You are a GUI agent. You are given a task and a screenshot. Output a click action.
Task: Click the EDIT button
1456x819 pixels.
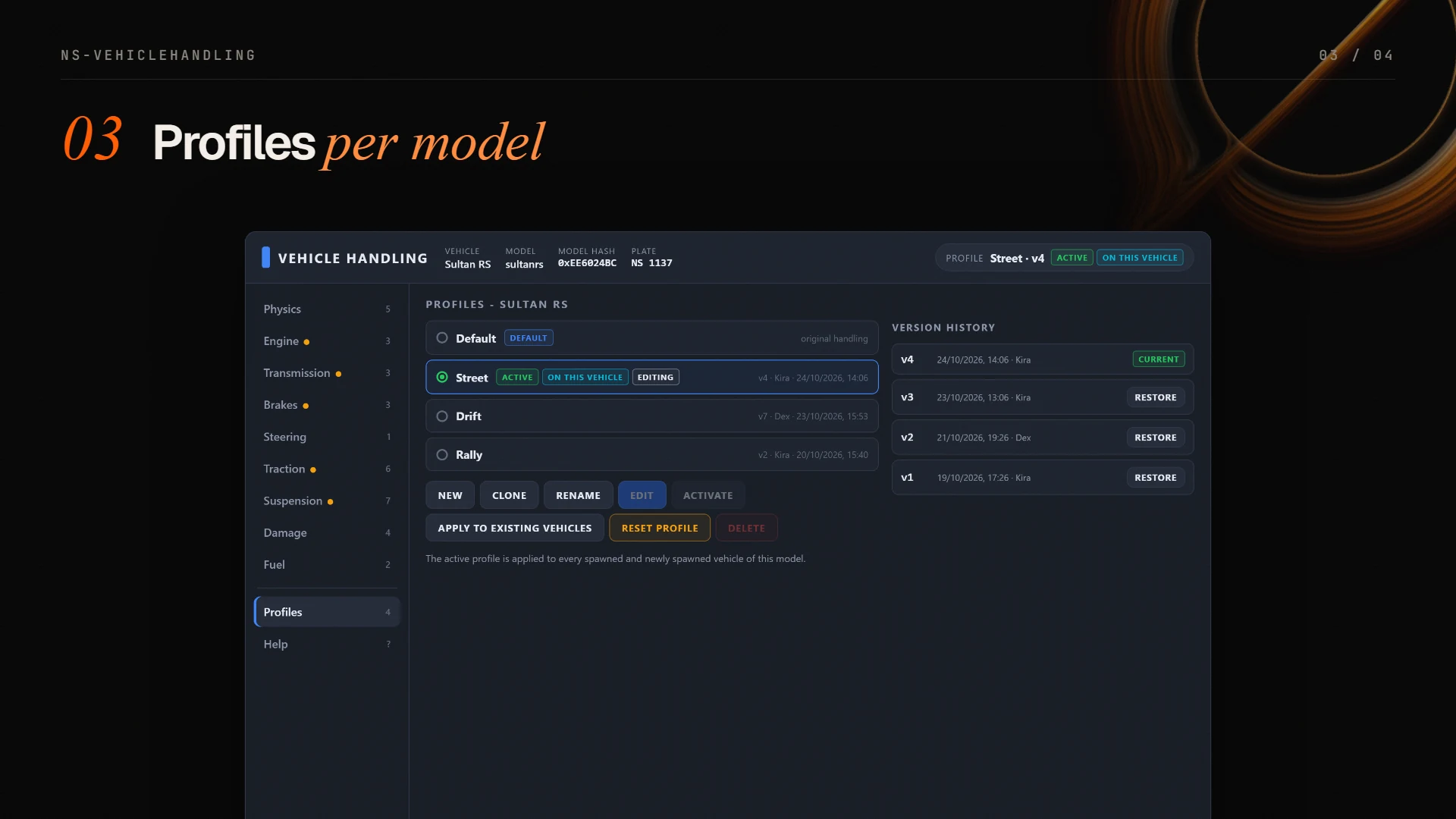(642, 495)
